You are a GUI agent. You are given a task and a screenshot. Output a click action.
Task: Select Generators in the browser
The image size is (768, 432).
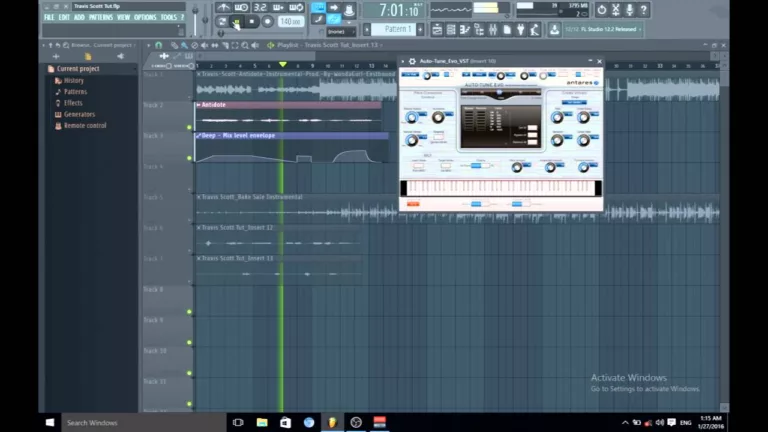coord(79,114)
